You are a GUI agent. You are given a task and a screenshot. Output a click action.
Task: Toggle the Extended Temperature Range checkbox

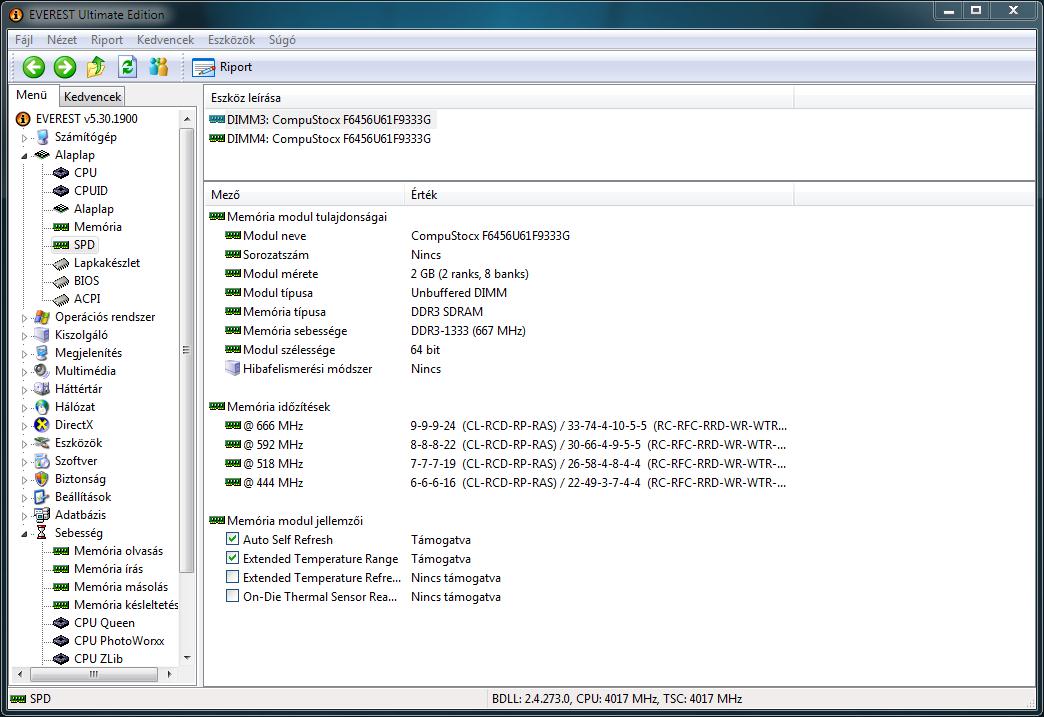(x=232, y=558)
